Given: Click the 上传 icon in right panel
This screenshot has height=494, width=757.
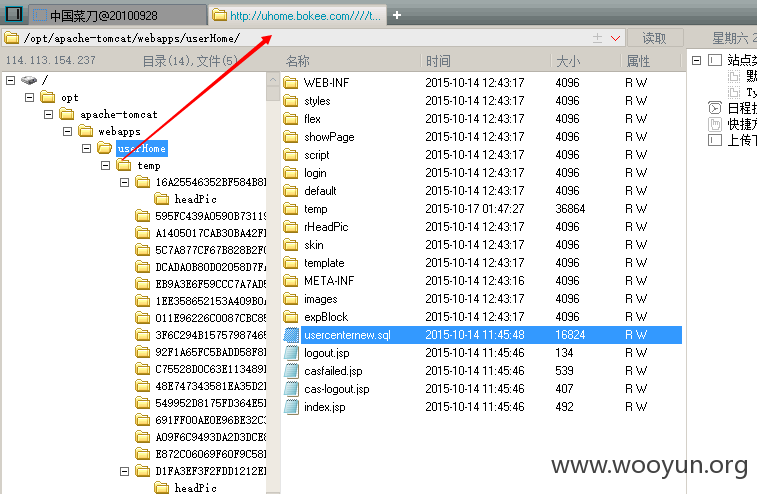Looking at the screenshot, I should (715, 141).
